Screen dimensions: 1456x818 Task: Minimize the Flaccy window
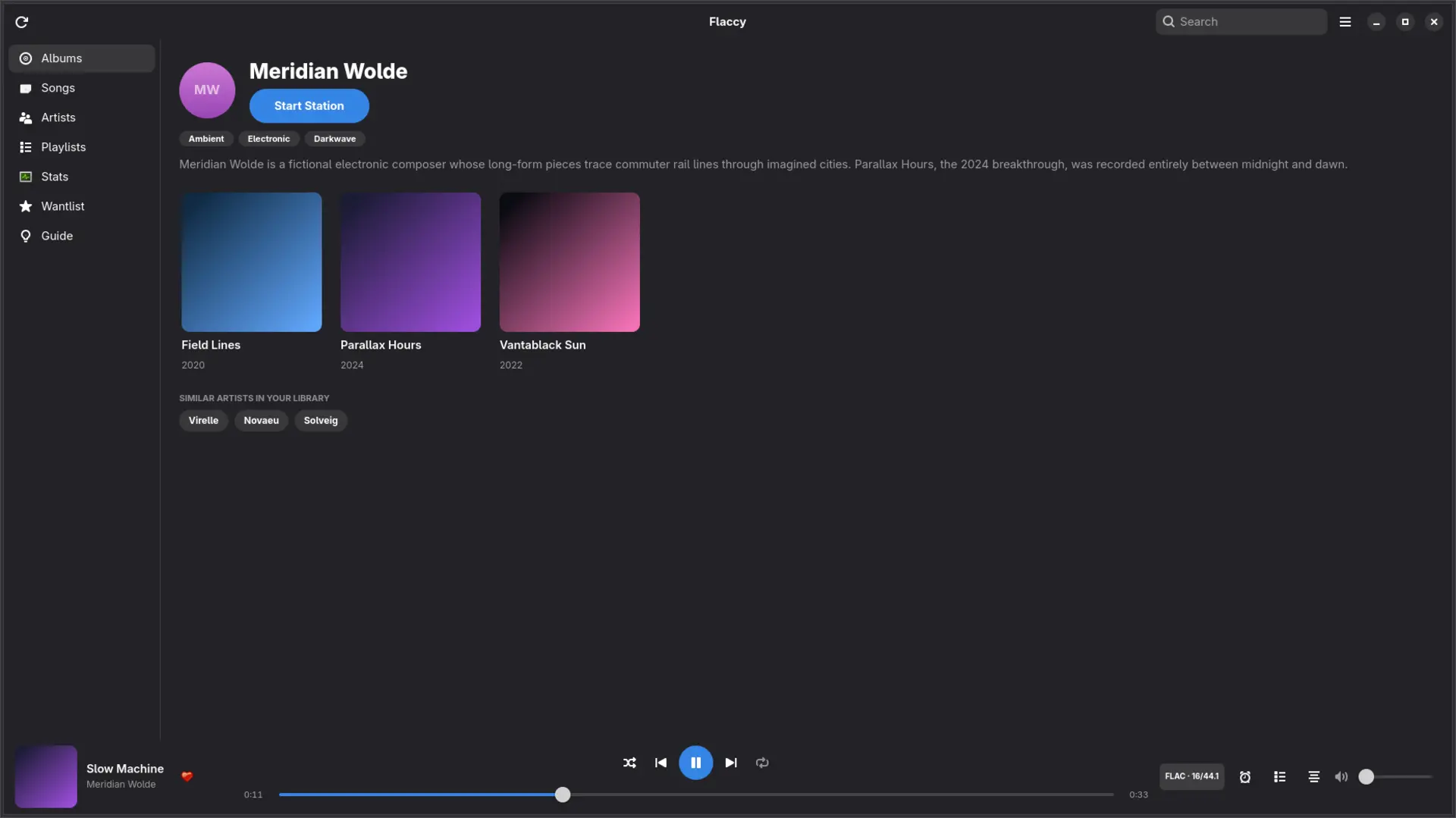[1376, 22]
